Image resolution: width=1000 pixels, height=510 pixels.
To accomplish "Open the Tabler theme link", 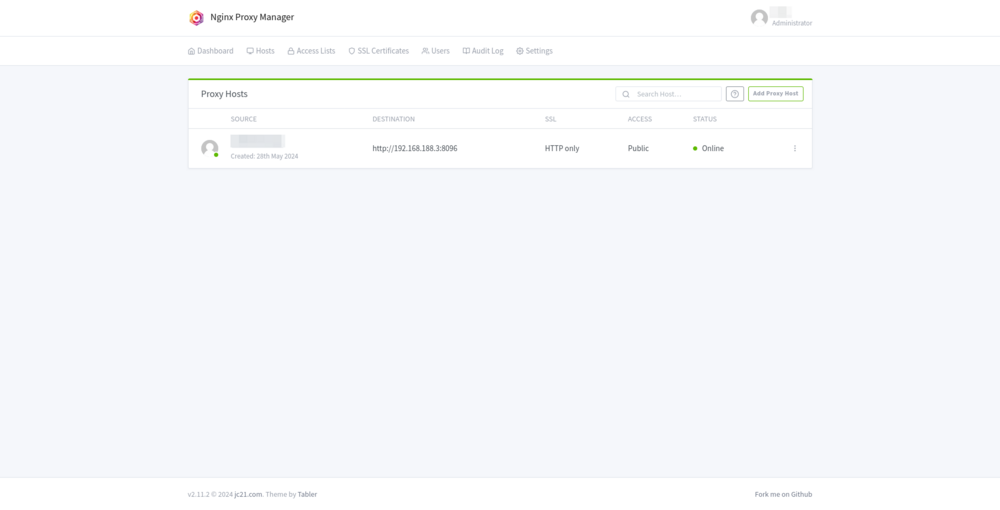I will coord(307,495).
